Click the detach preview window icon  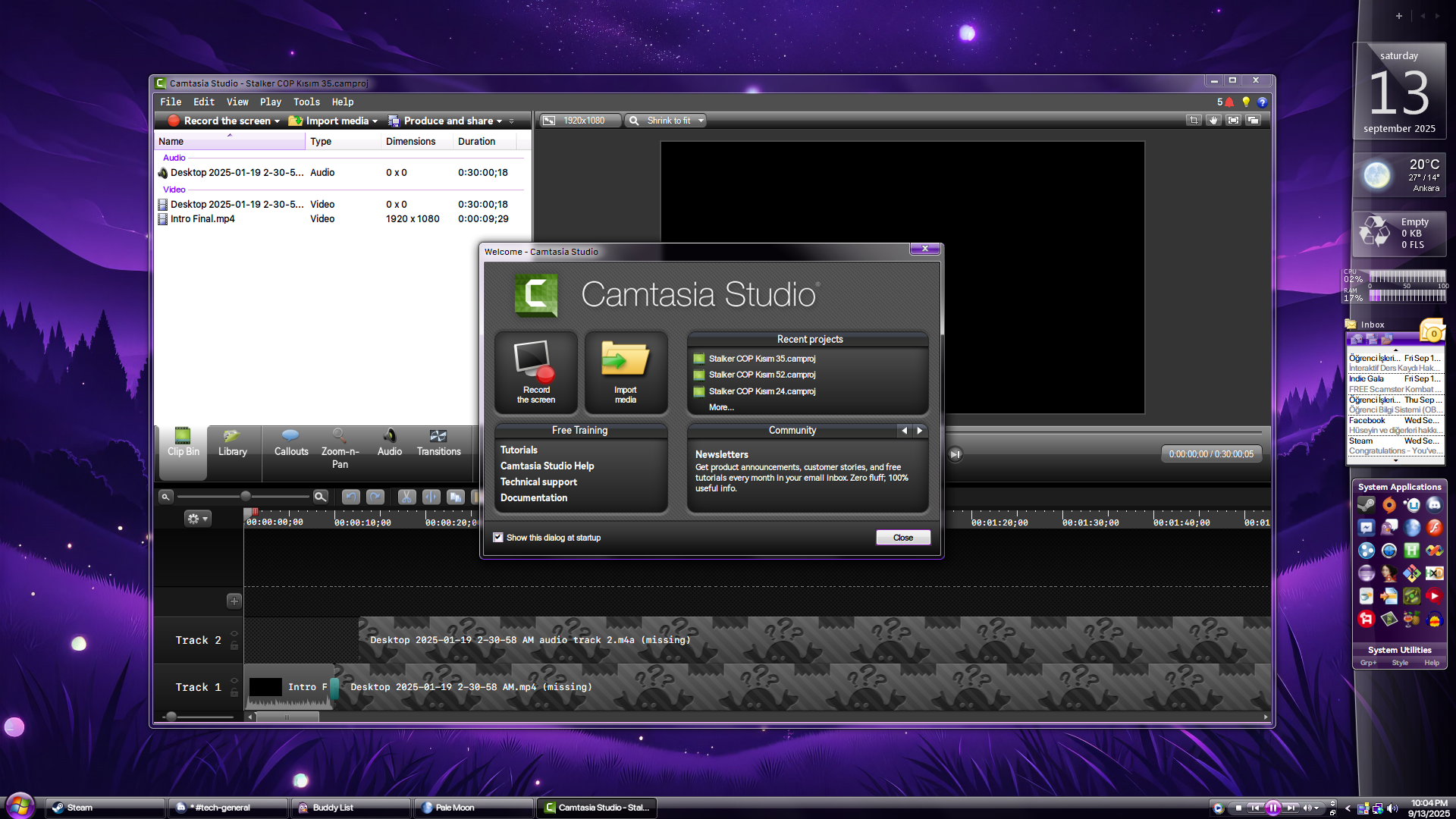pyautogui.click(x=1254, y=121)
